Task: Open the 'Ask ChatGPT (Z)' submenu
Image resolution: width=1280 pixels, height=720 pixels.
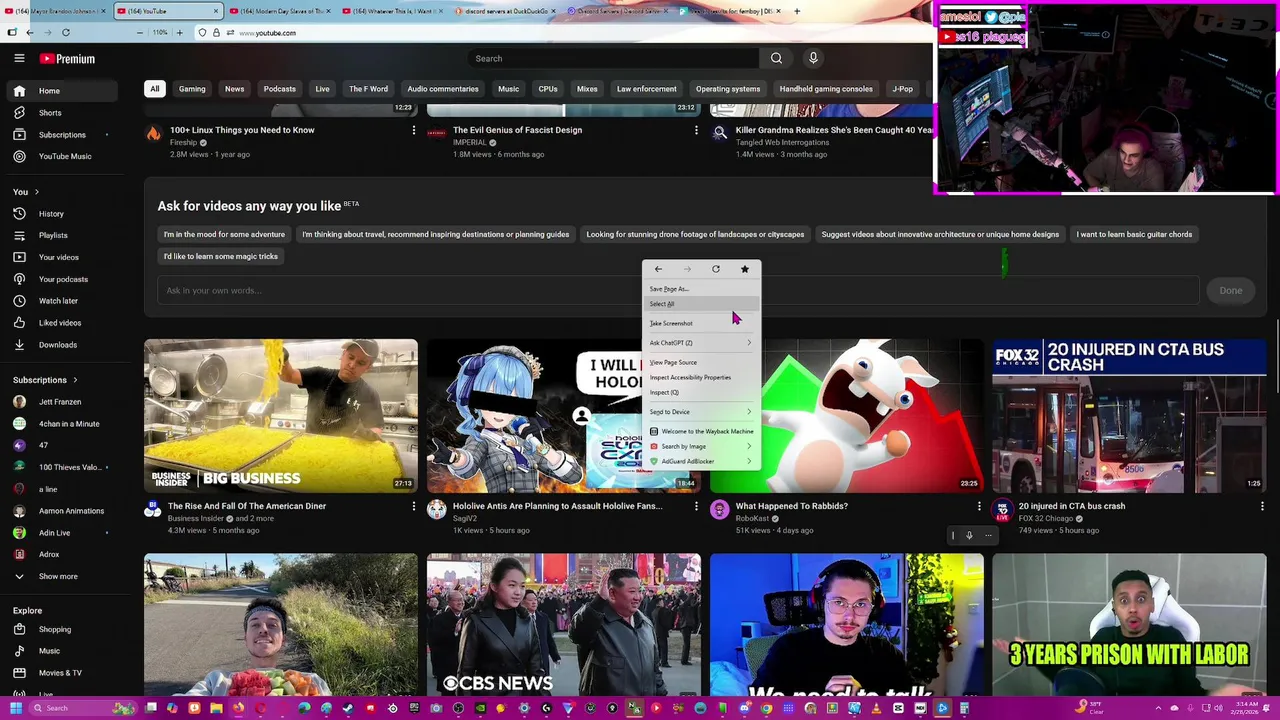Action: 701,343
